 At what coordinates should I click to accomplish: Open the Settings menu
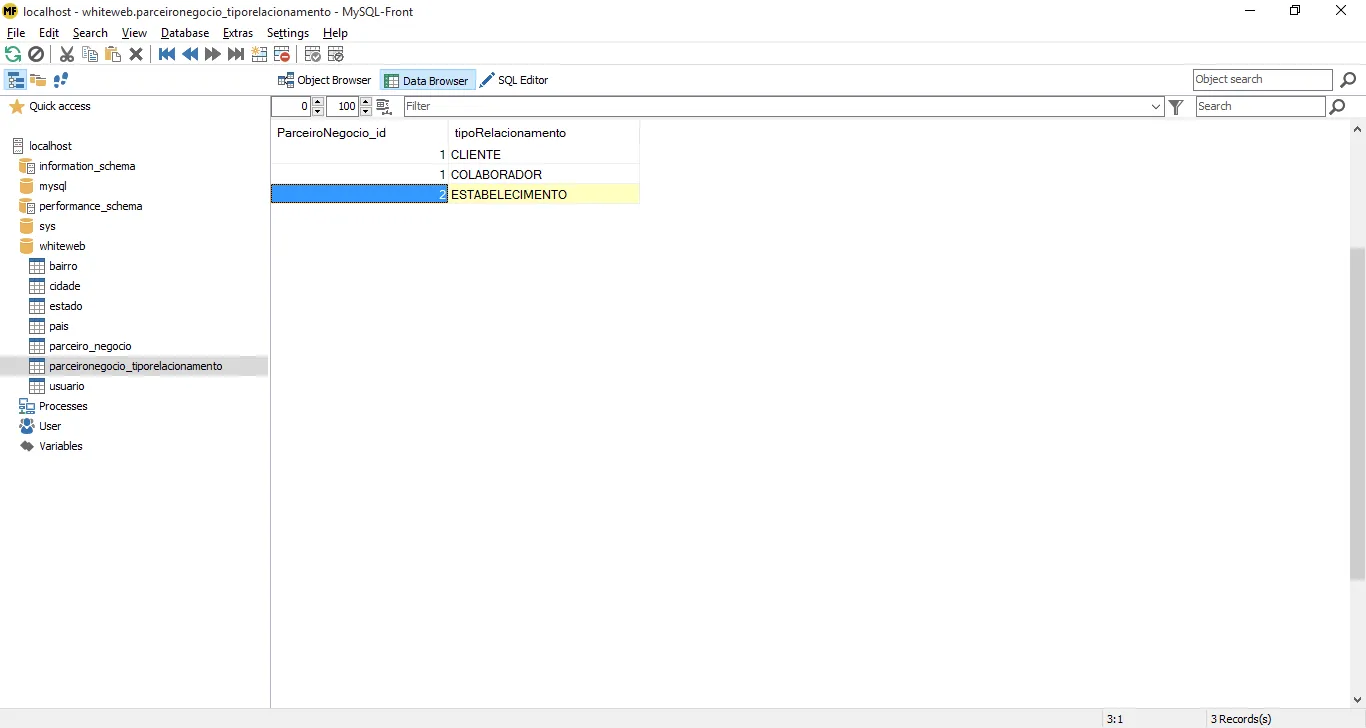288,33
